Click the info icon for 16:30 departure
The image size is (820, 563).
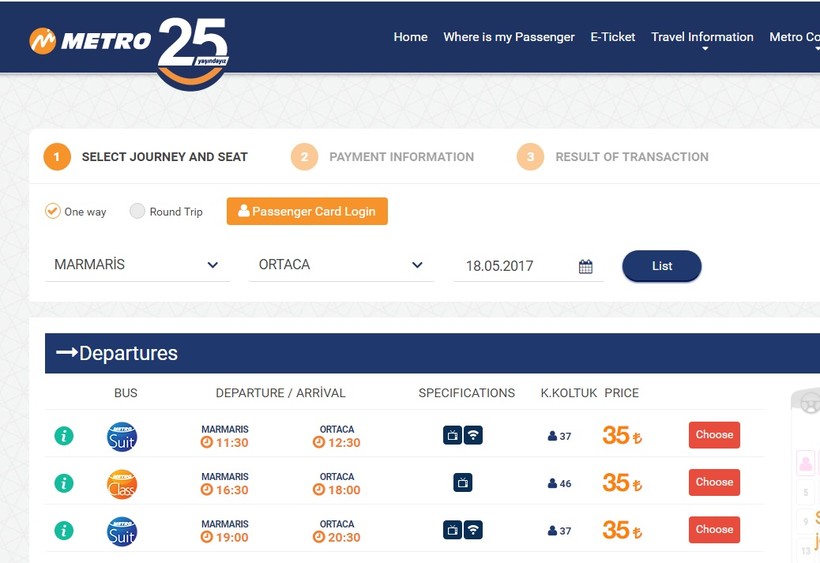(64, 483)
